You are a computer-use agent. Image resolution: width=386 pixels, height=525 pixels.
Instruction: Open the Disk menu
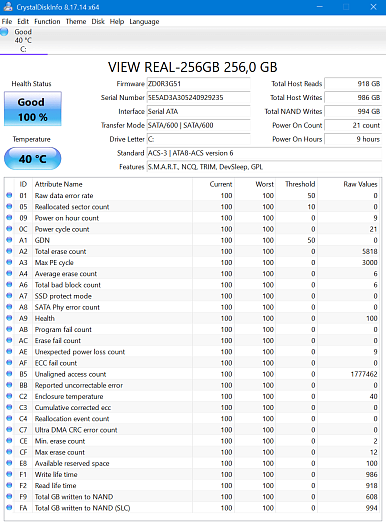(x=98, y=21)
